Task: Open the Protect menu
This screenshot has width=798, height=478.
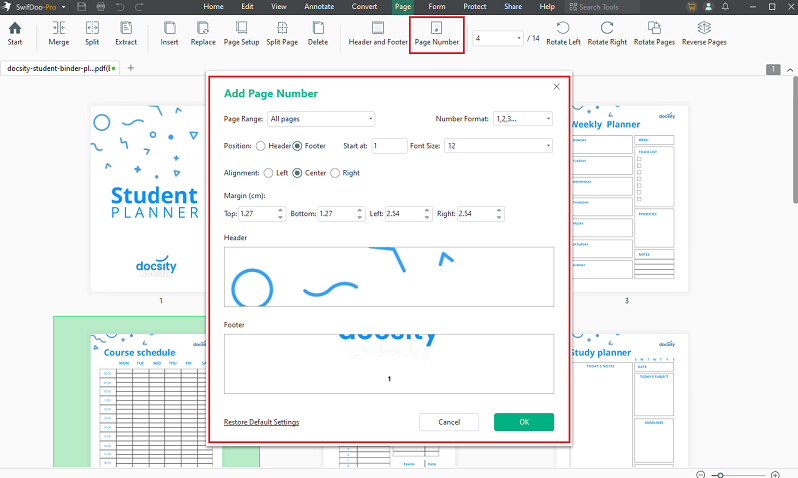Action: [x=474, y=7]
